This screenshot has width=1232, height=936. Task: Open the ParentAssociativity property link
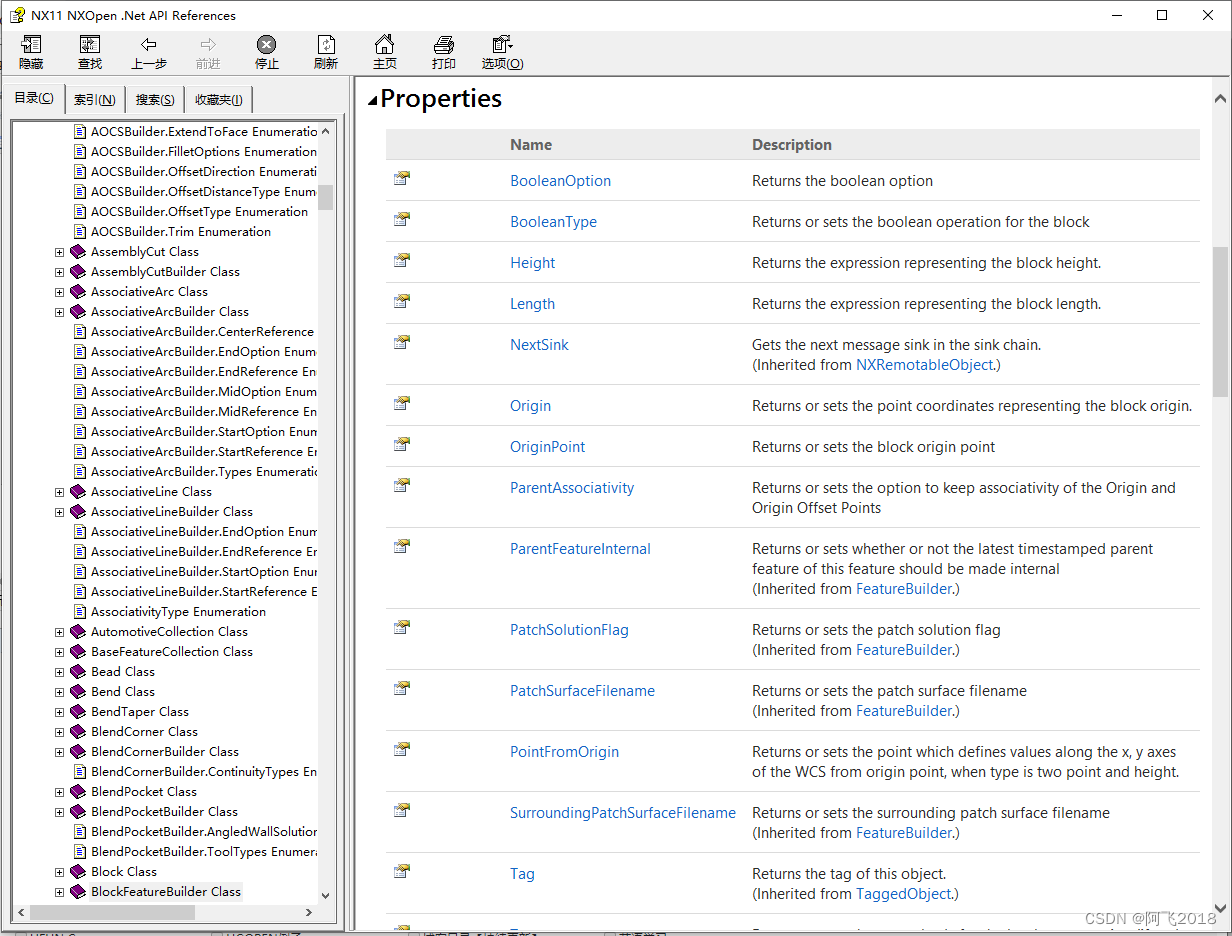point(572,488)
